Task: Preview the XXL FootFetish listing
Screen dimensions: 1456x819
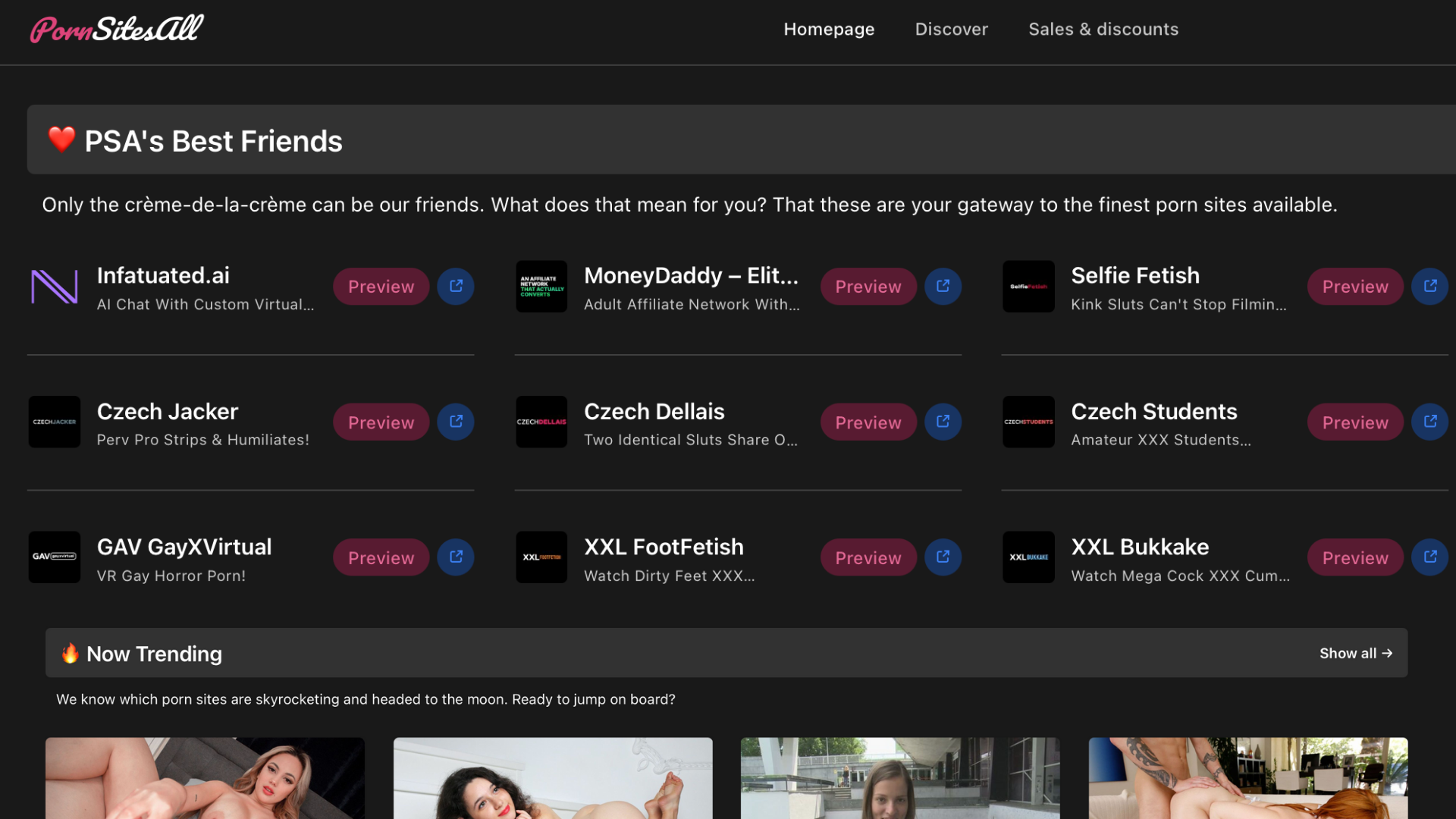Action: pos(868,557)
